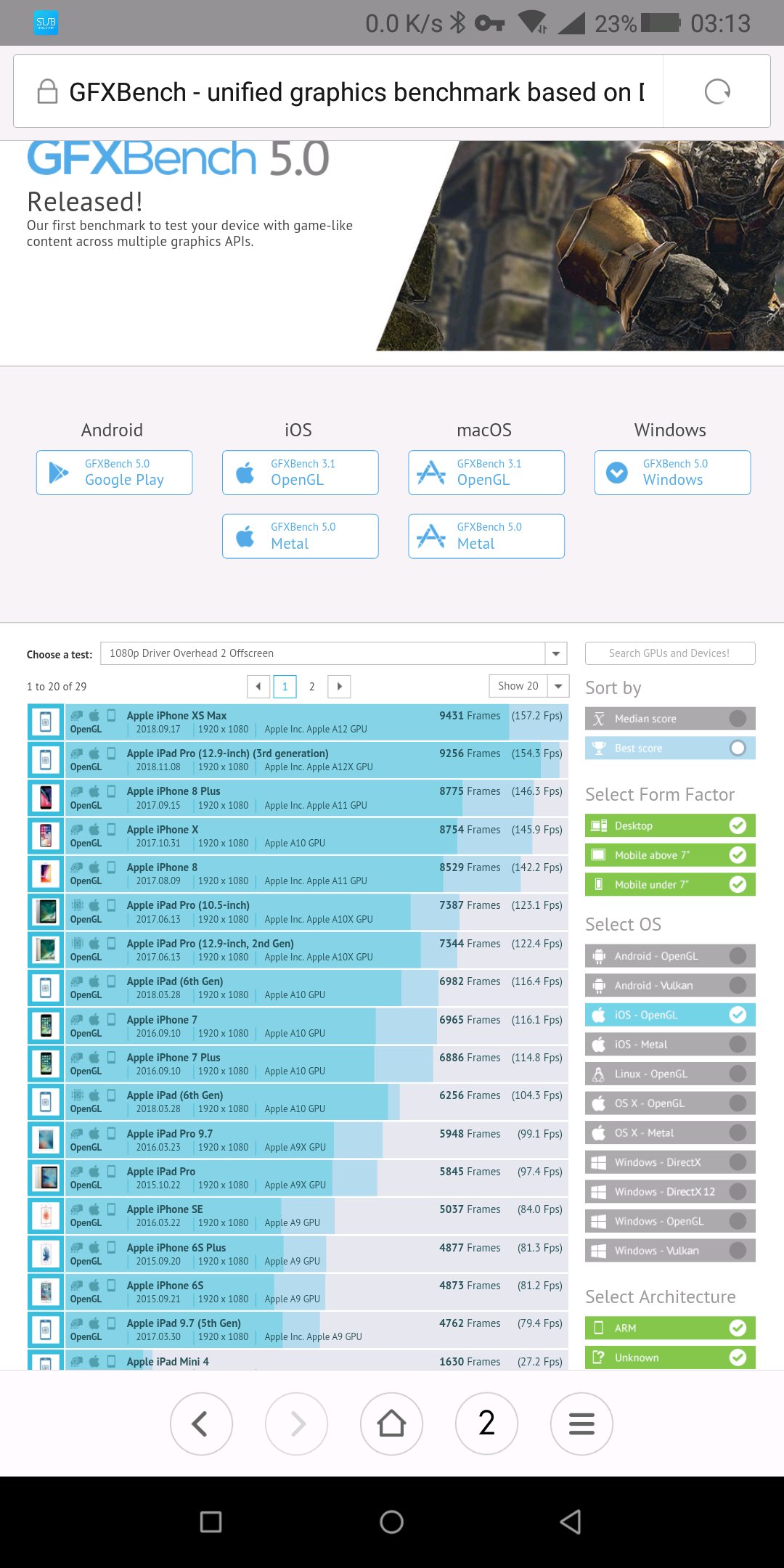
Task: Open the Apple iPhone 8 Plus device thumbnail
Action: [x=46, y=798]
